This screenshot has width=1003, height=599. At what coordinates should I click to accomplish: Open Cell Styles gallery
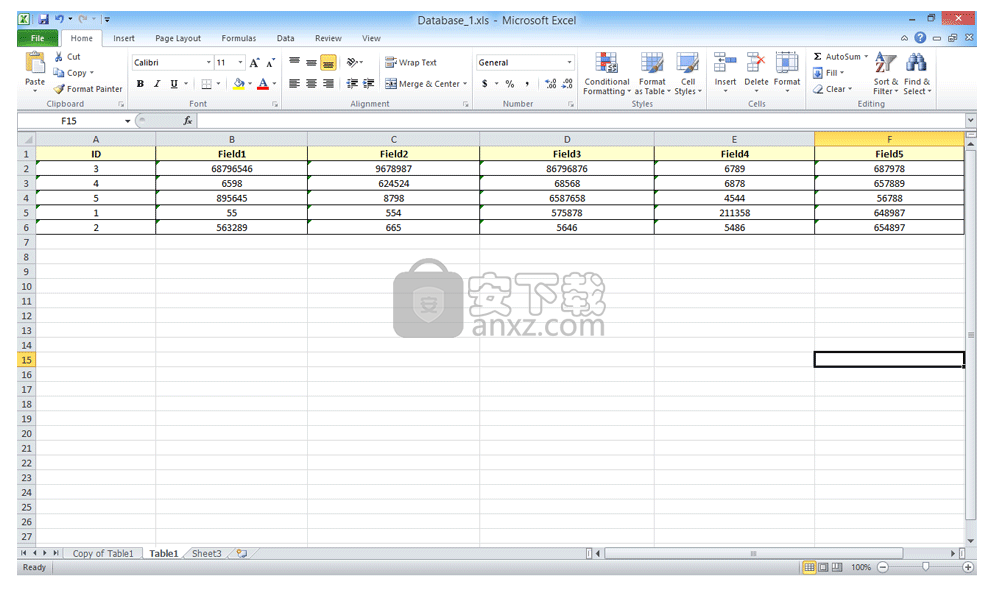[x=688, y=74]
